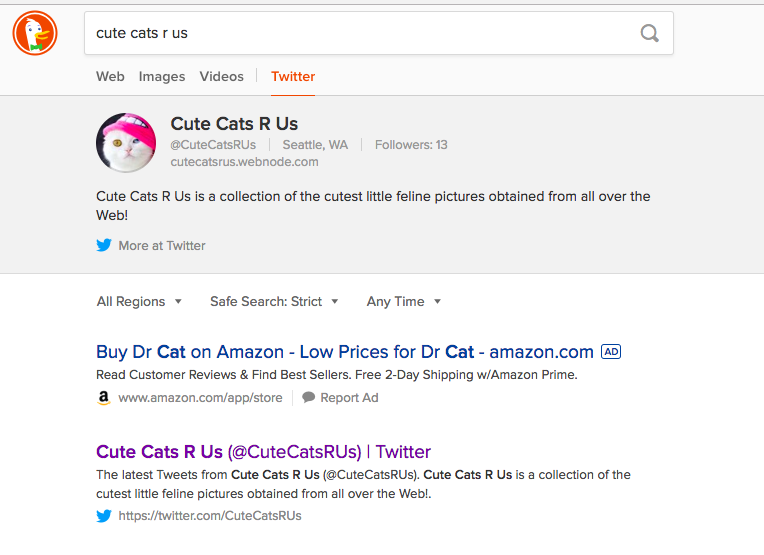Click Twitter bird icon beside More at Twitter

tap(104, 245)
